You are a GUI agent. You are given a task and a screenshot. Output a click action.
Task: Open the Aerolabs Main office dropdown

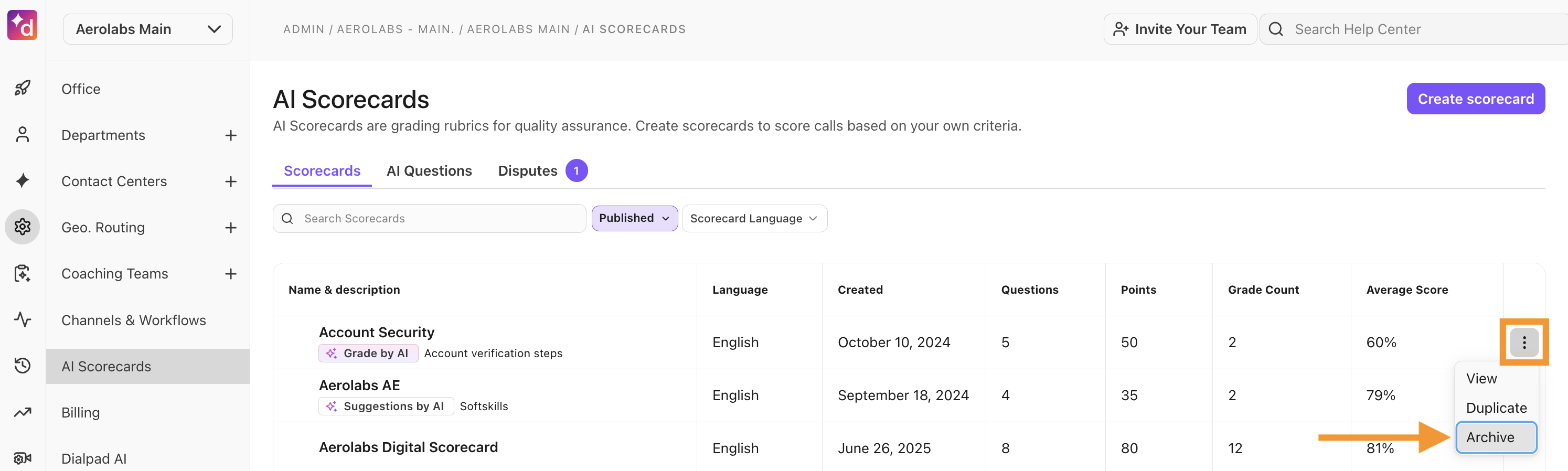pyautogui.click(x=148, y=29)
